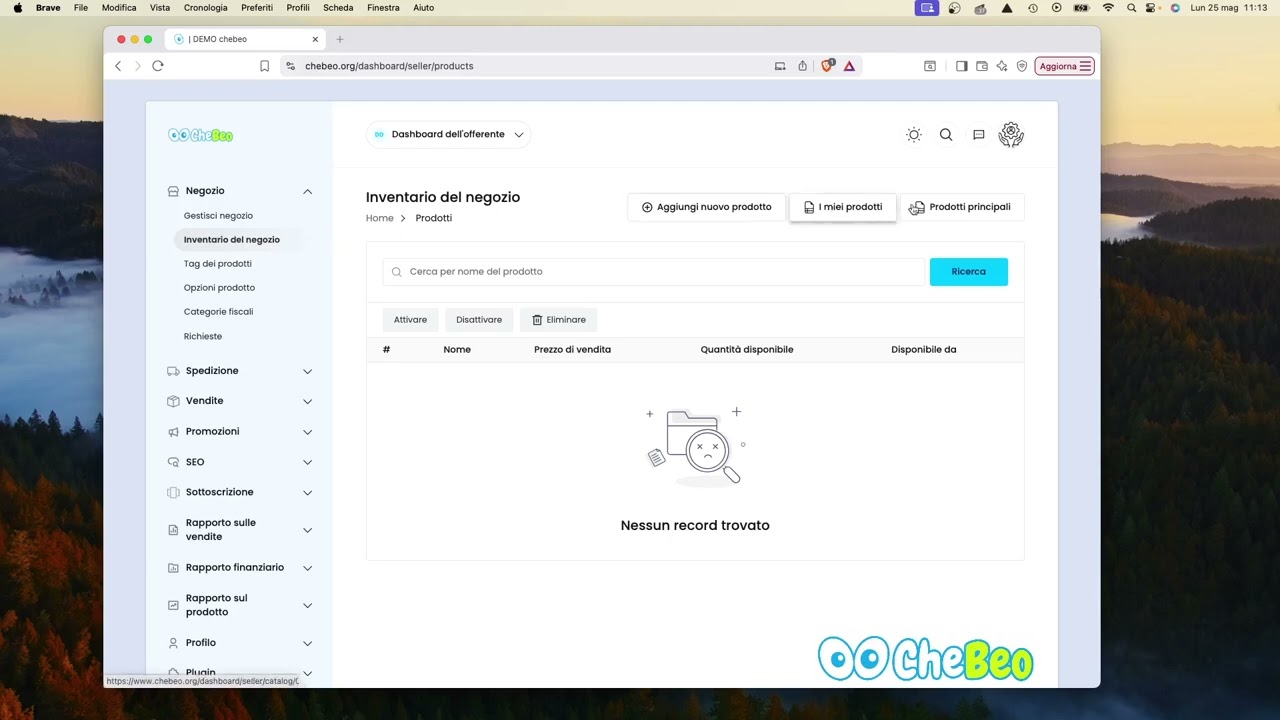Screen dimensions: 1280x720
Task: Expand the Rapporto sulle vendite chevron
Action: [308, 530]
